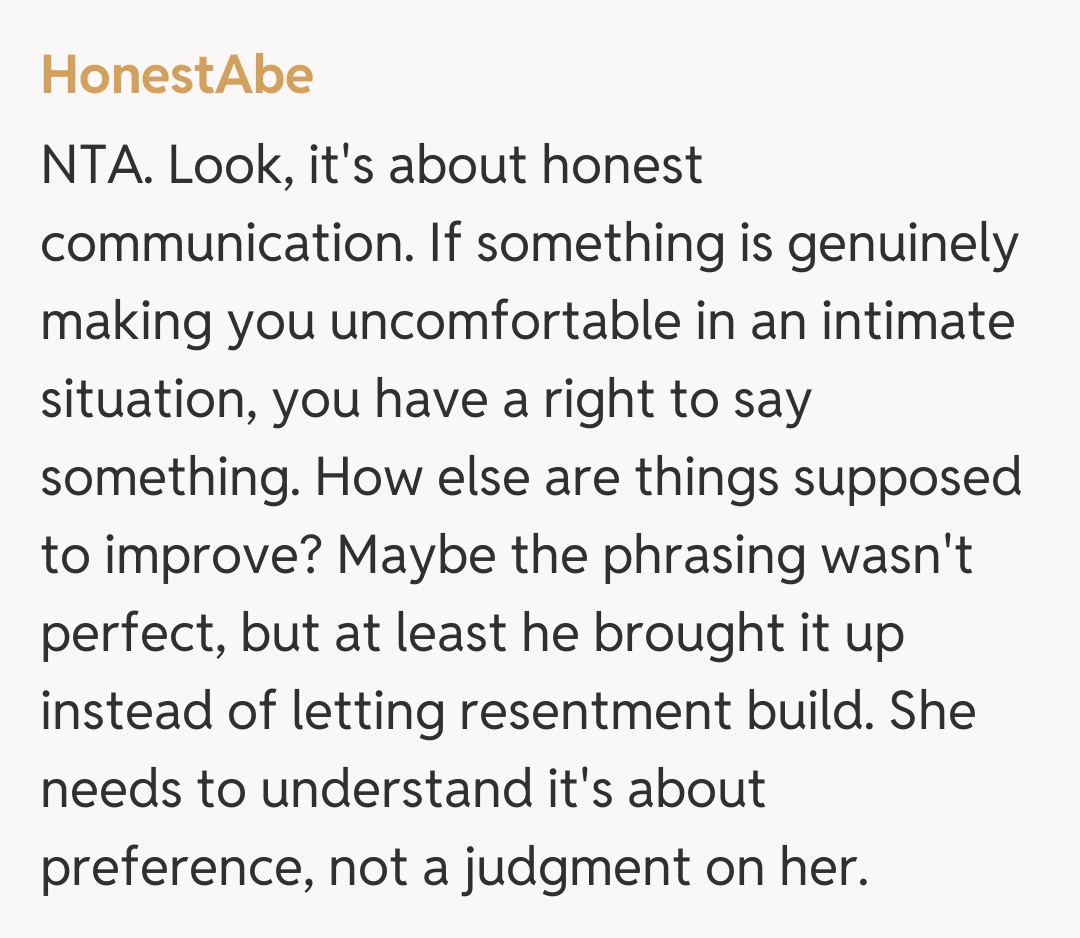This screenshot has height=938, width=1080.
Task: Click the word "supposed" in the comment
Action: [907, 479]
